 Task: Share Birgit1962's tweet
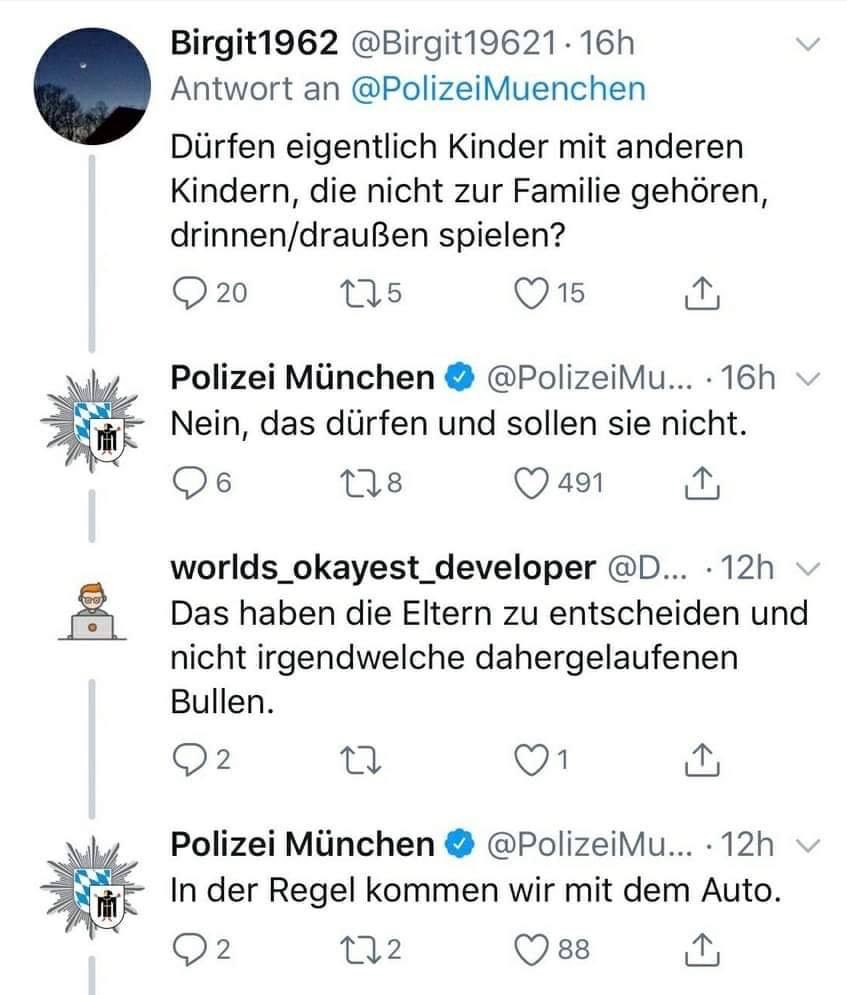(x=704, y=292)
